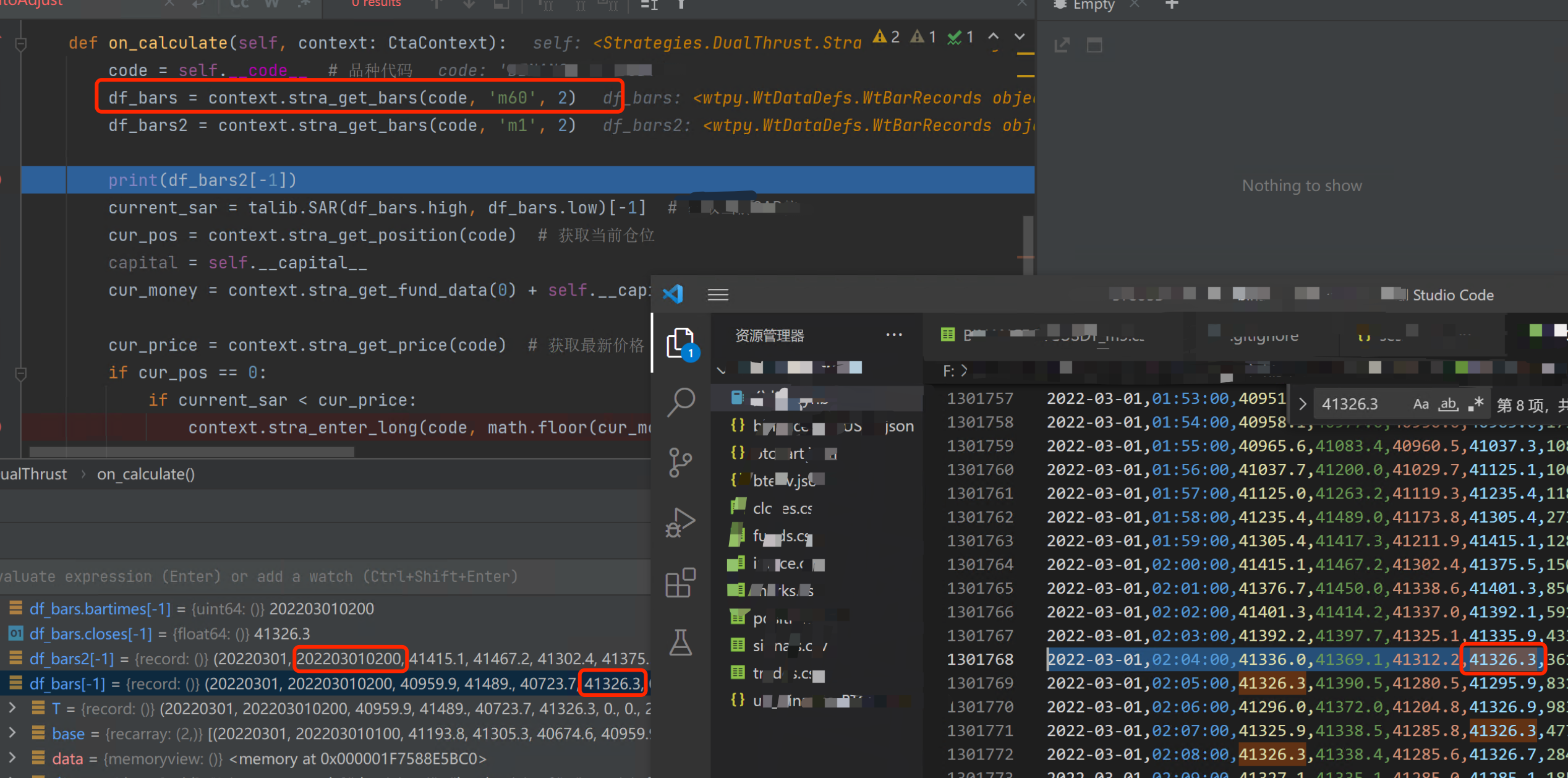Select the Explorer icon with badge 1
The image size is (1568, 778).
pyautogui.click(x=681, y=342)
